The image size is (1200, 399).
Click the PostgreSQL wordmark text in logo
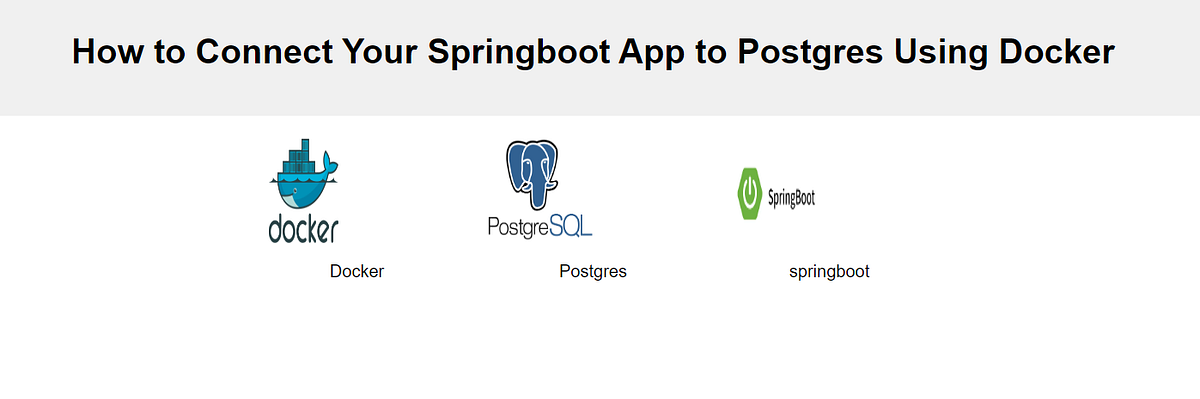[x=540, y=225]
